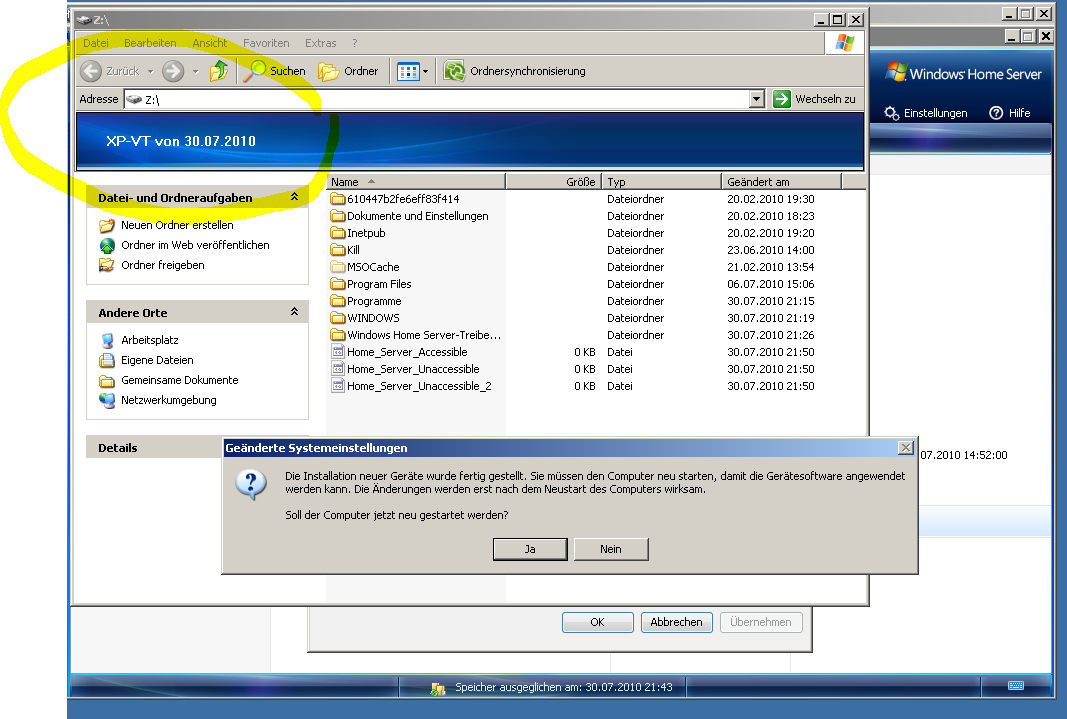1067x719 pixels.
Task: Click the forward navigation arrow icon
Action: point(173,71)
